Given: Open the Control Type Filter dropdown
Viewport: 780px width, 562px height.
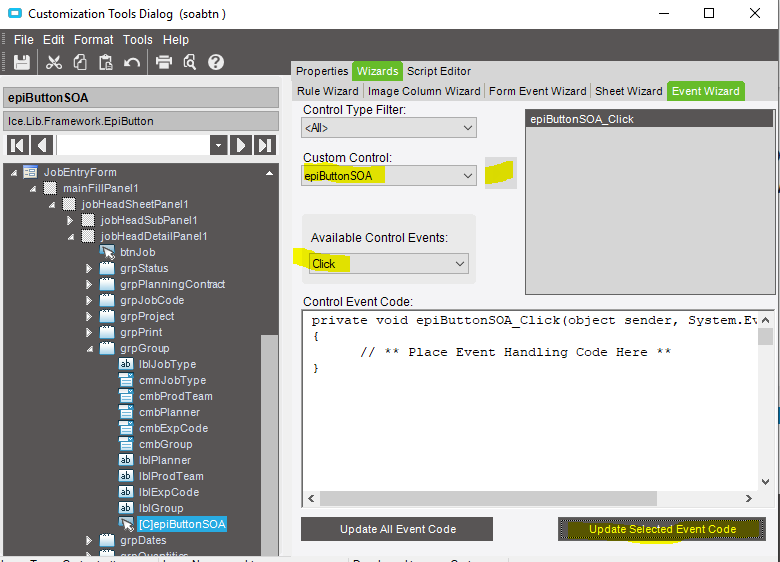Looking at the screenshot, I should 389,128.
